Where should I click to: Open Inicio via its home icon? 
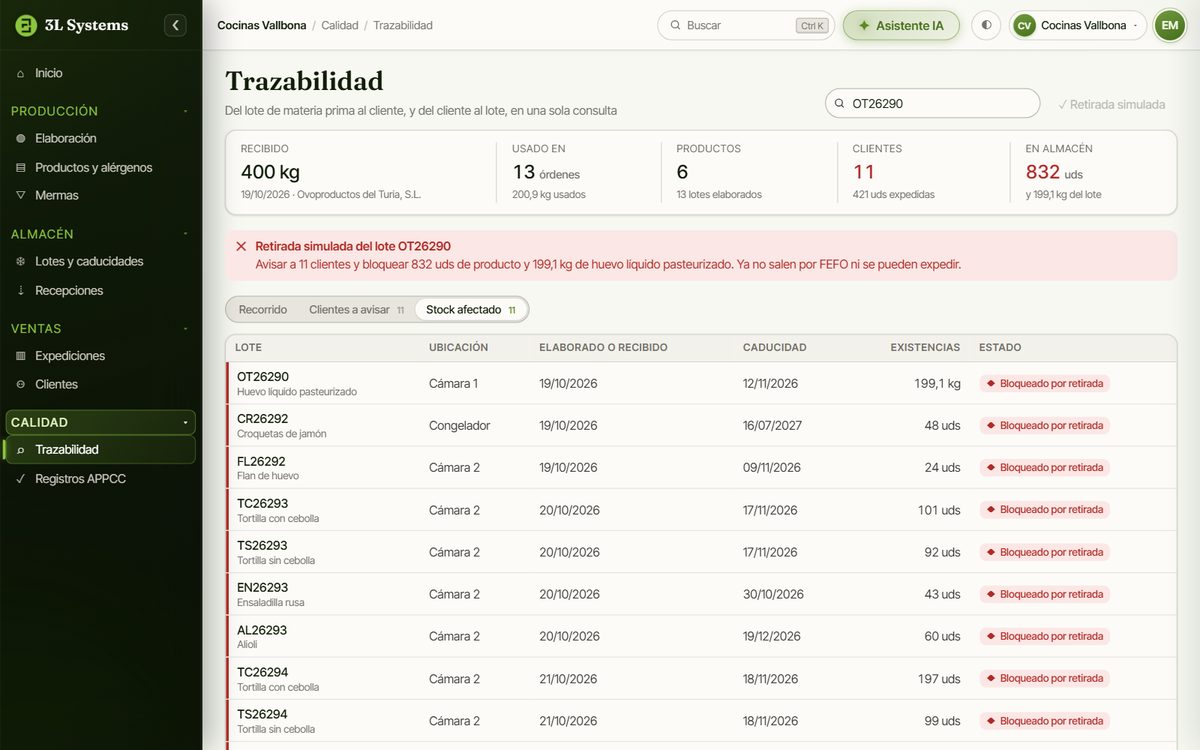(21, 73)
